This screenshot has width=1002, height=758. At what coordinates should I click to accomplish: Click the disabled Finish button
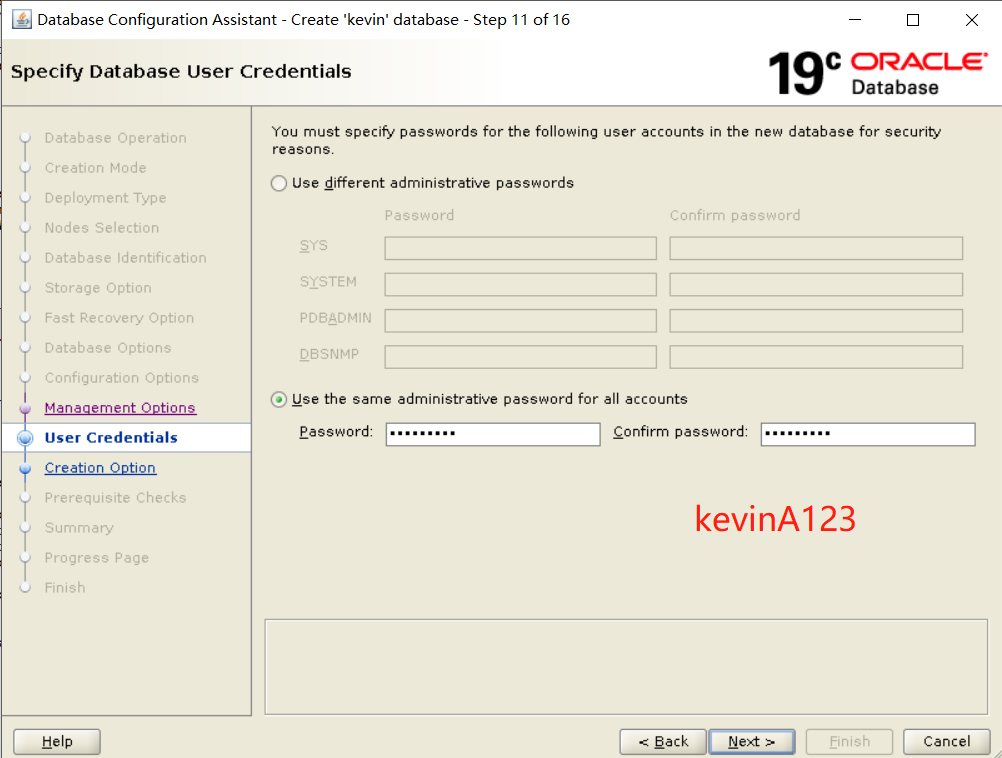(x=849, y=741)
